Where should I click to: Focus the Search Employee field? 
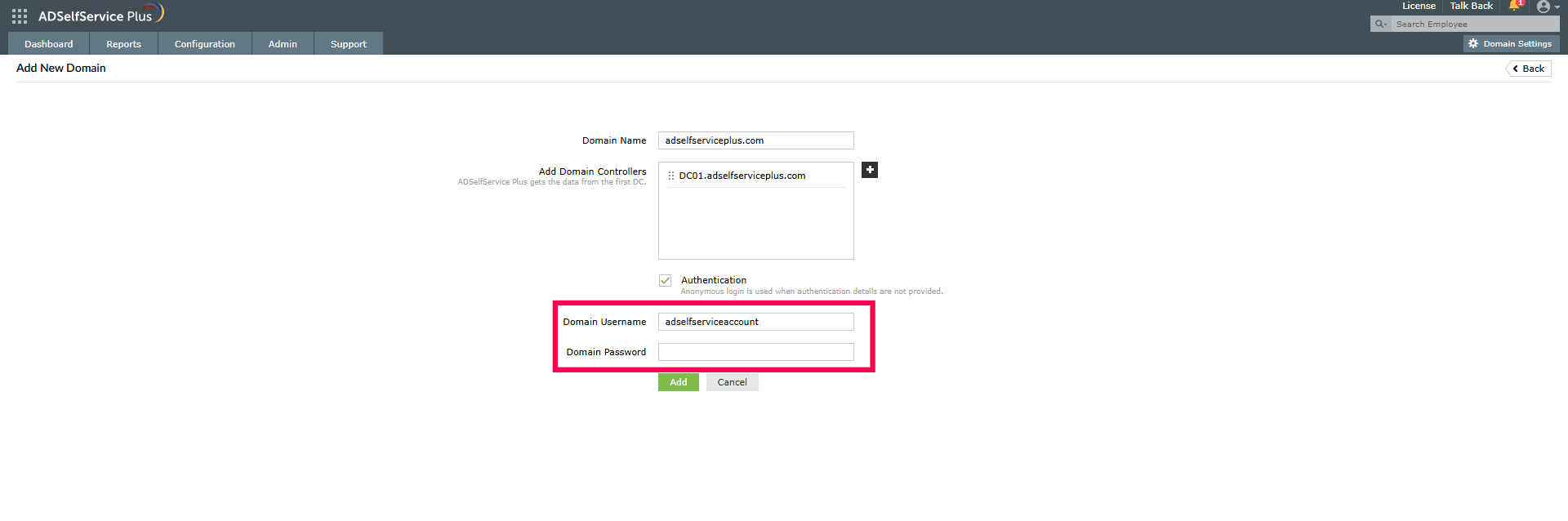tap(1475, 24)
